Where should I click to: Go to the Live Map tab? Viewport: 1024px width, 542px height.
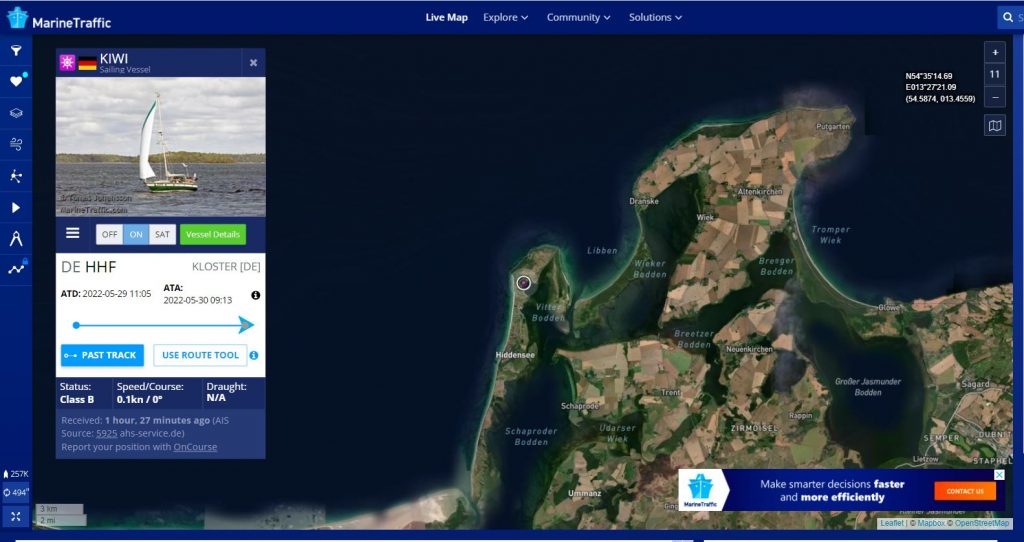coord(446,17)
